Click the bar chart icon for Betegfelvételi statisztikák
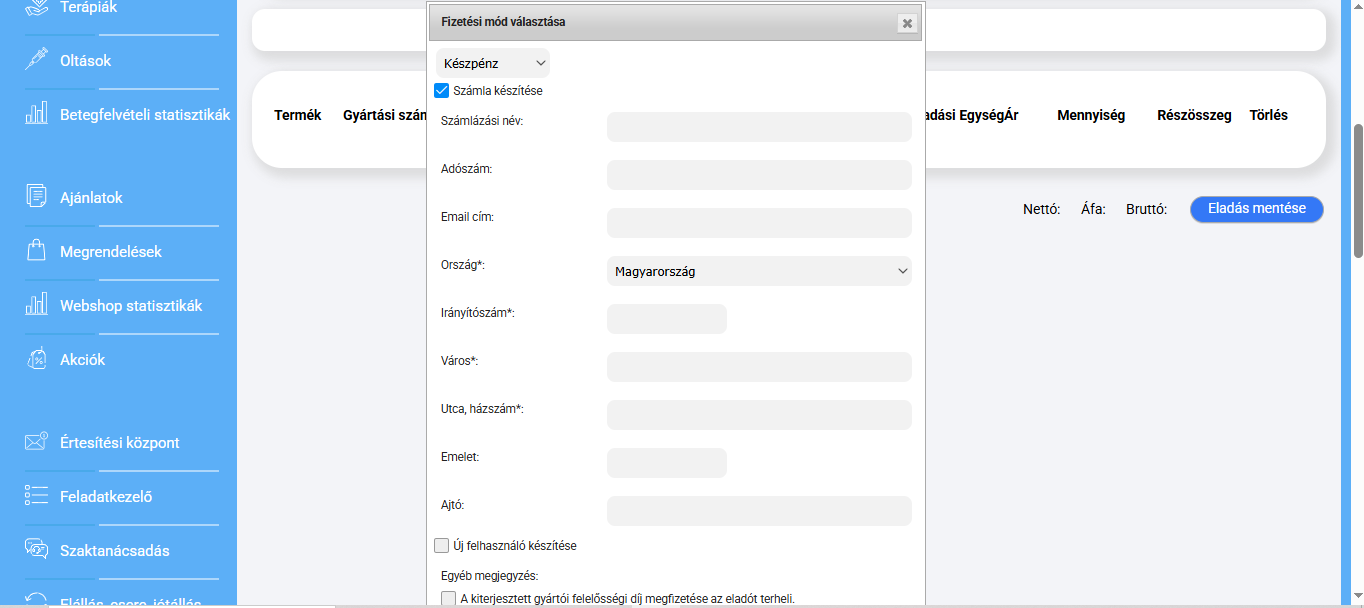Image resolution: width=1364 pixels, height=608 pixels. tap(36, 114)
